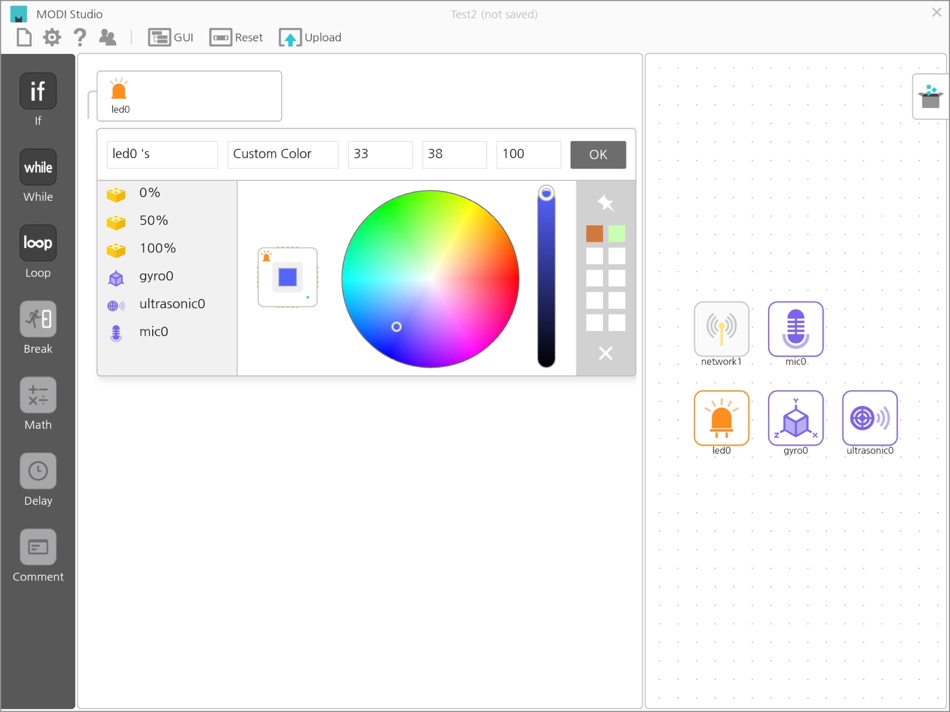Open help question mark icon
This screenshot has width=950, height=712.
[x=79, y=38]
